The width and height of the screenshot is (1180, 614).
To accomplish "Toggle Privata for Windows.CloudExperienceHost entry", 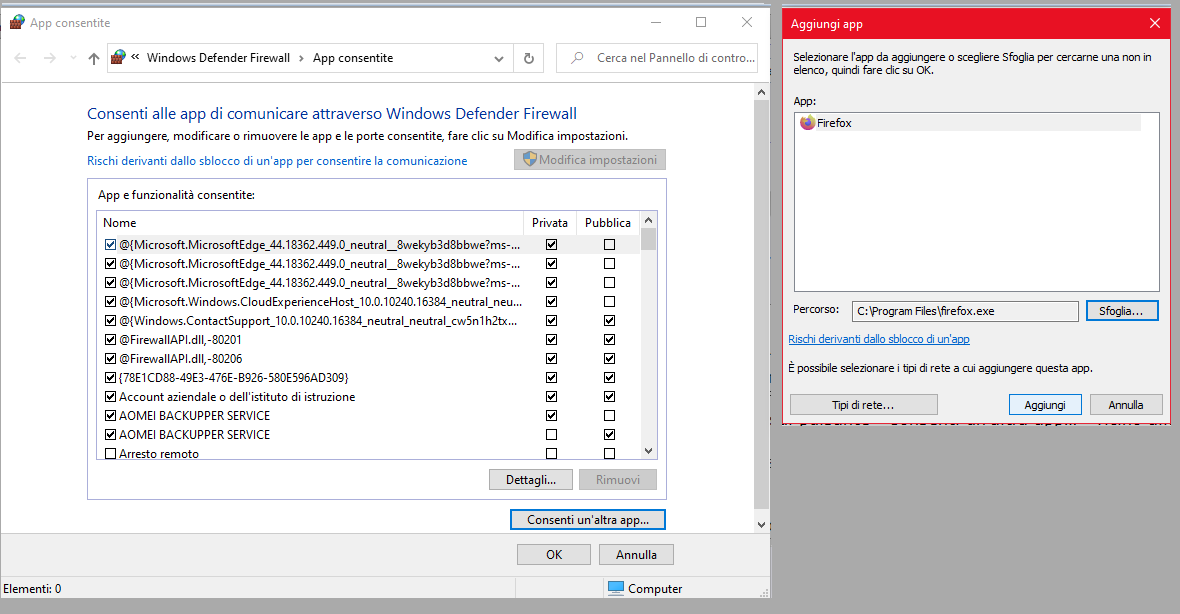I will pos(552,302).
